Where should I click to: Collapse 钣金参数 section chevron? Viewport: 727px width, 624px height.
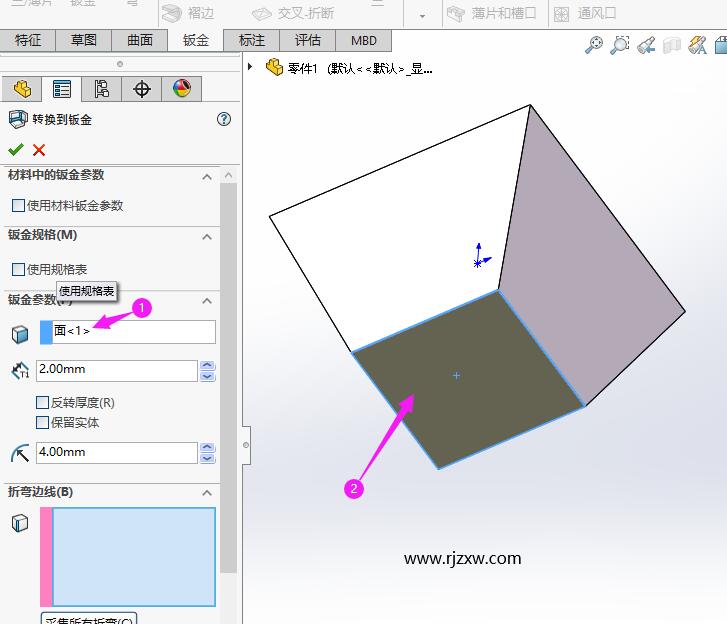[x=207, y=301]
